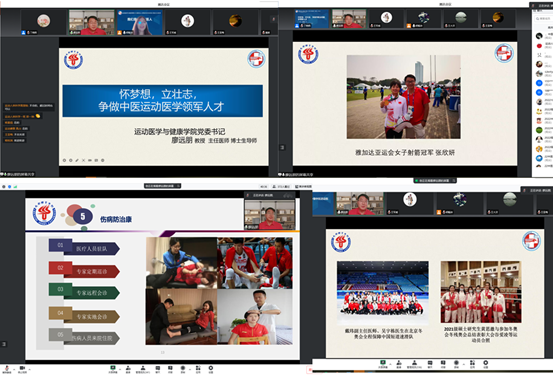This screenshot has height=375, width=553.
Task: Open invite icon below the 伤病防治康 slide
Action: (x=128, y=368)
